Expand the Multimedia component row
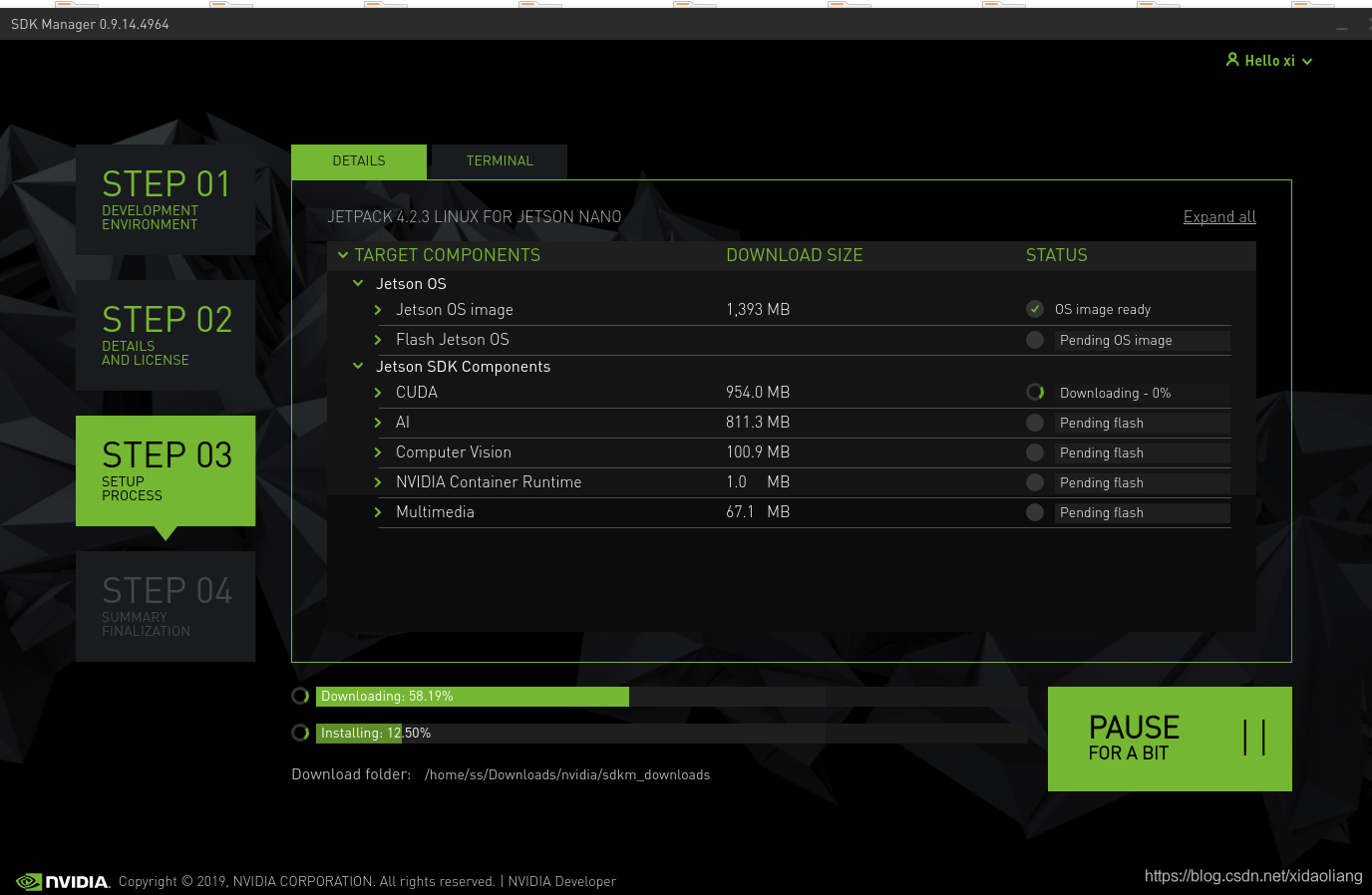Screen dimensions: 1372x895 click(x=378, y=512)
